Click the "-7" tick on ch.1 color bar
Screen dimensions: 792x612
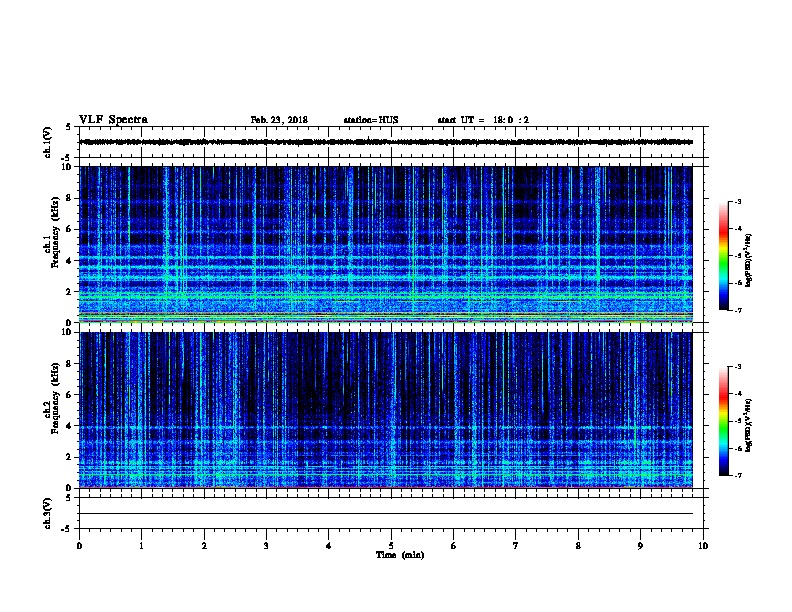tap(737, 310)
